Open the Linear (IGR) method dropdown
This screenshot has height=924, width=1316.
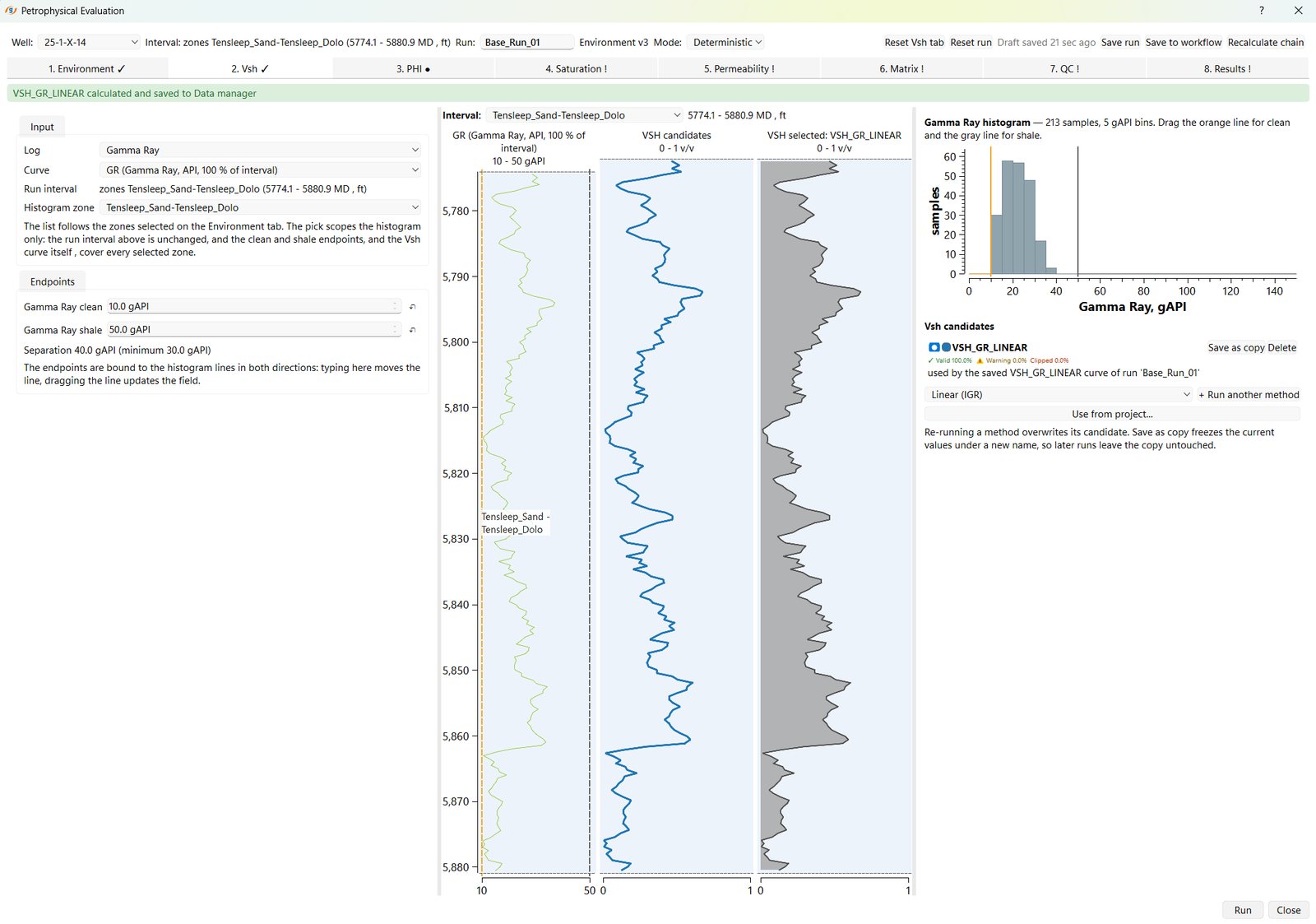(1059, 395)
